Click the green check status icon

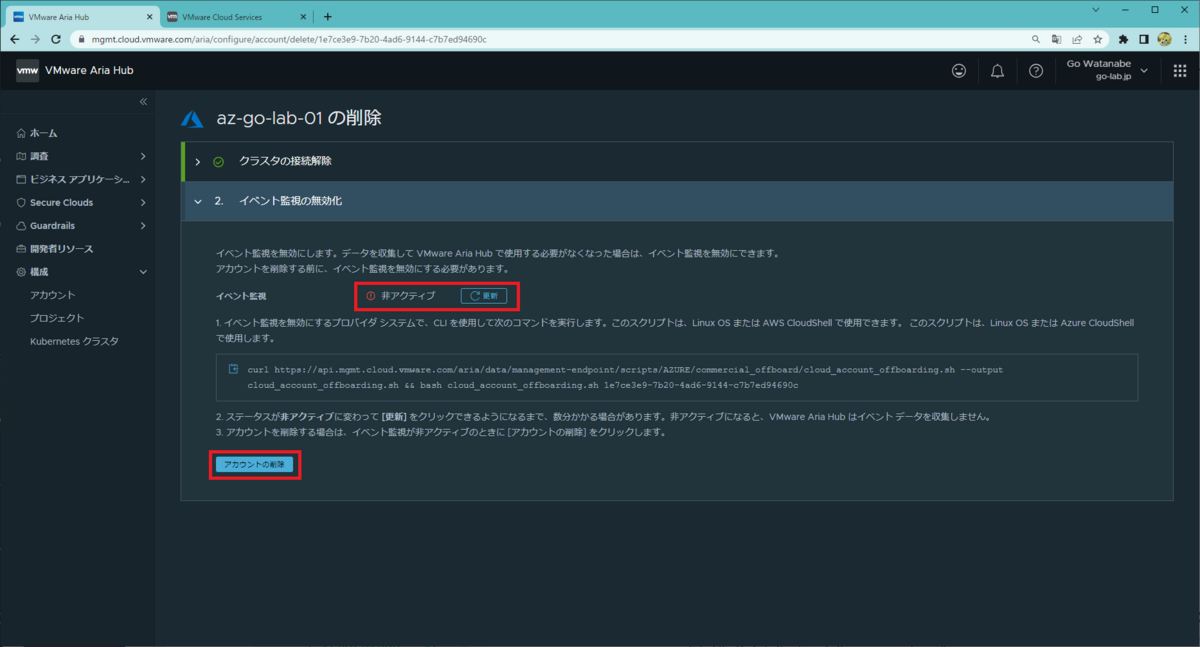(x=218, y=161)
